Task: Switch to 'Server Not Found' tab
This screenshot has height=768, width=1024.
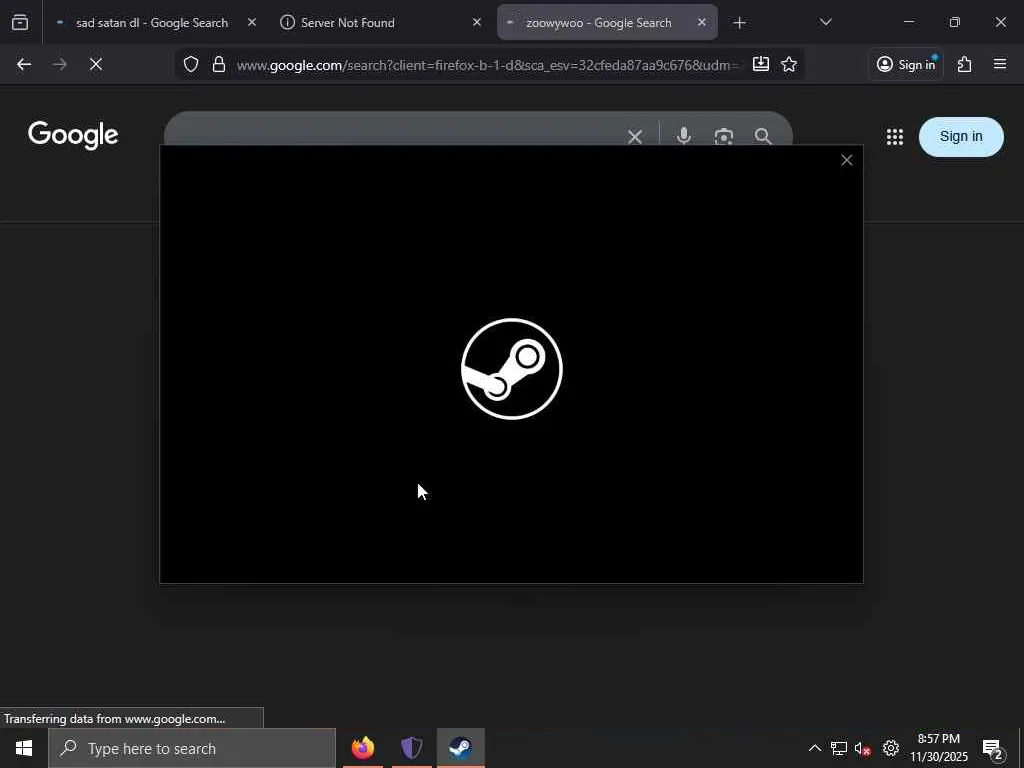Action: click(x=380, y=23)
